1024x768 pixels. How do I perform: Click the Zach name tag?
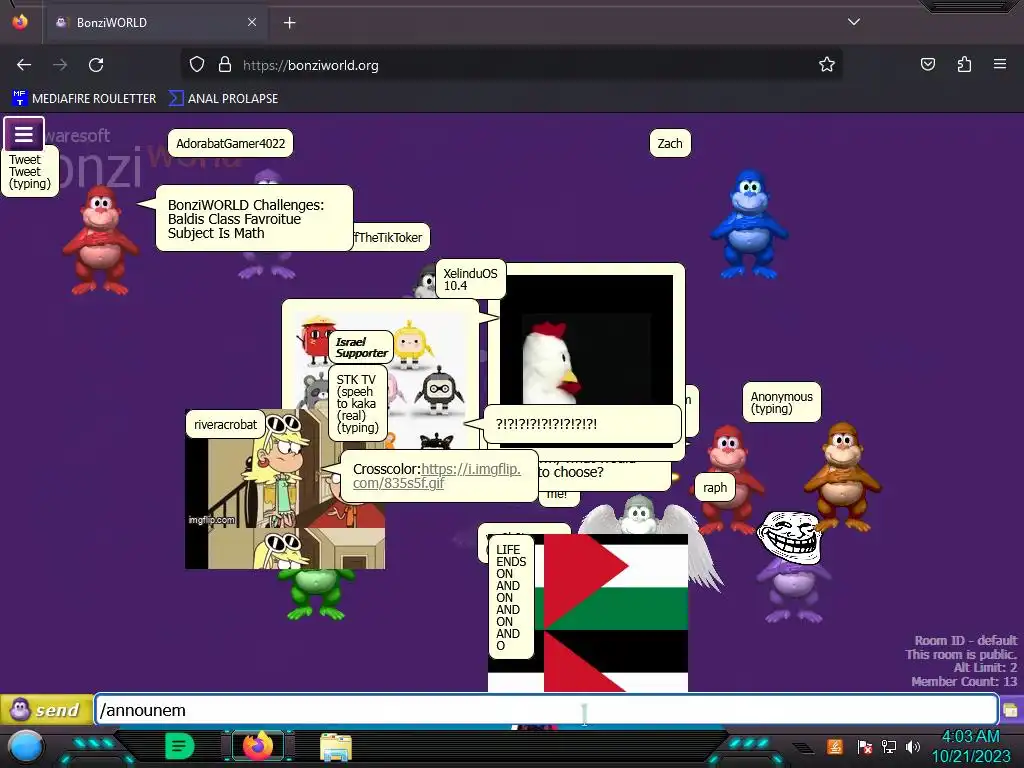click(x=670, y=144)
